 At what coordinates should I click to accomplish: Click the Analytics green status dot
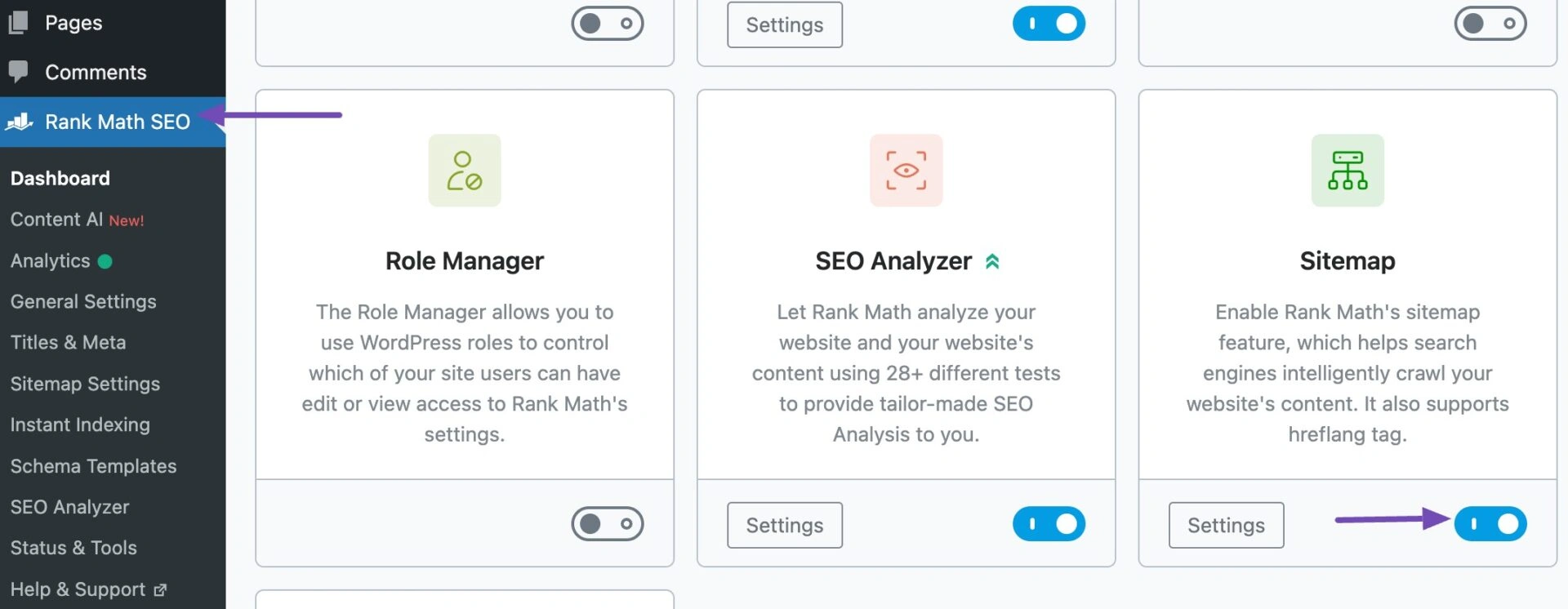[x=105, y=261]
